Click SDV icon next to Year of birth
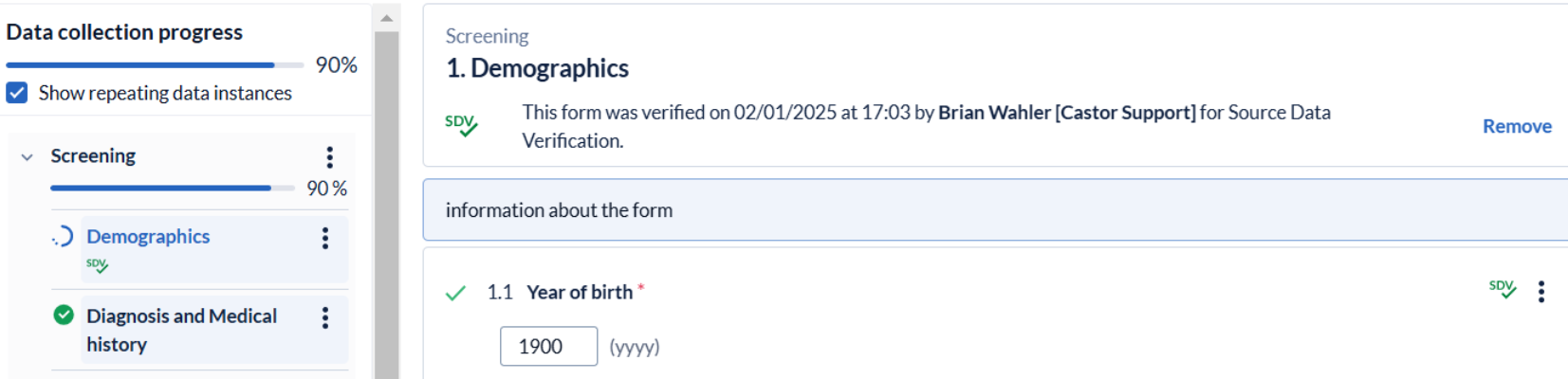 pyautogui.click(x=1502, y=289)
